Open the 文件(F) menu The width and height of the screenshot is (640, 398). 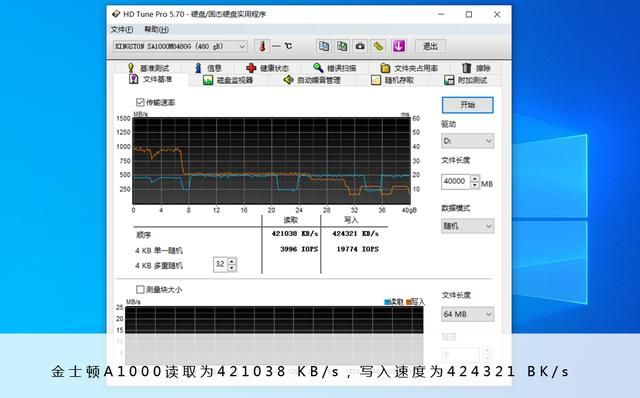coord(122,29)
